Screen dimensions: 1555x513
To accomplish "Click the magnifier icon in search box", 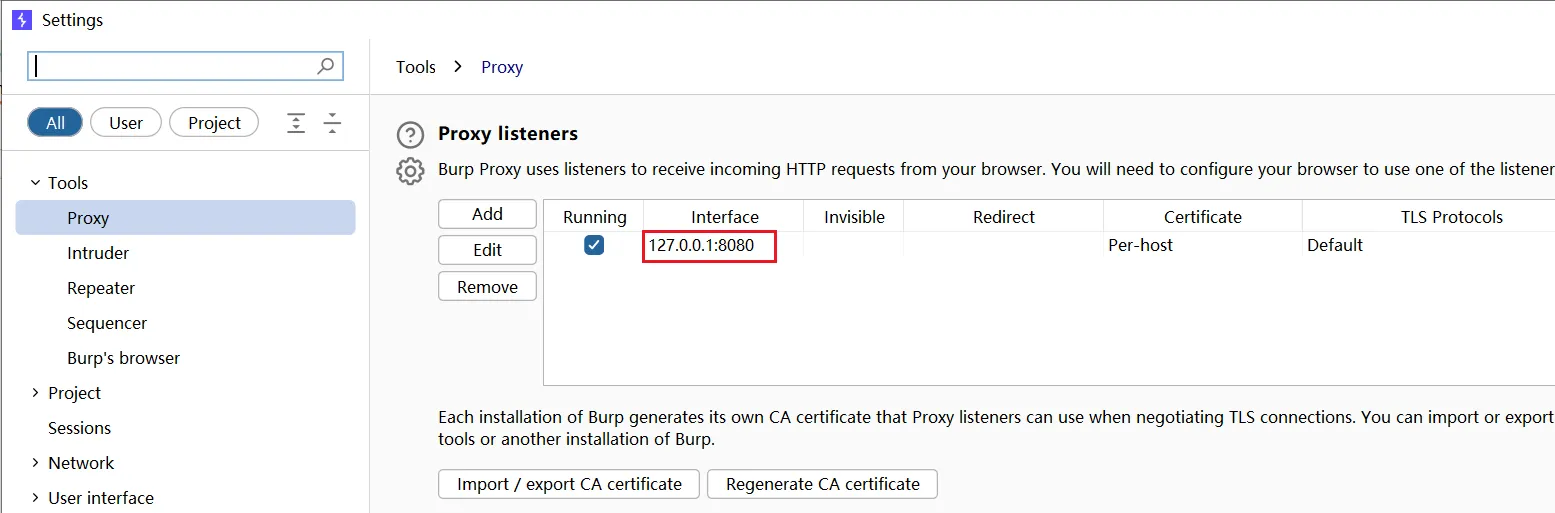I will tap(326, 66).
